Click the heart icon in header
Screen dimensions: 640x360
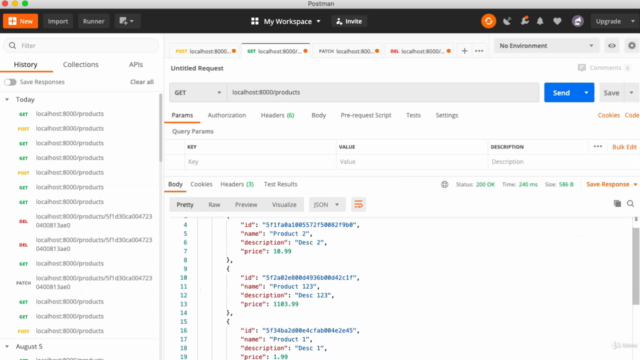click(x=557, y=21)
